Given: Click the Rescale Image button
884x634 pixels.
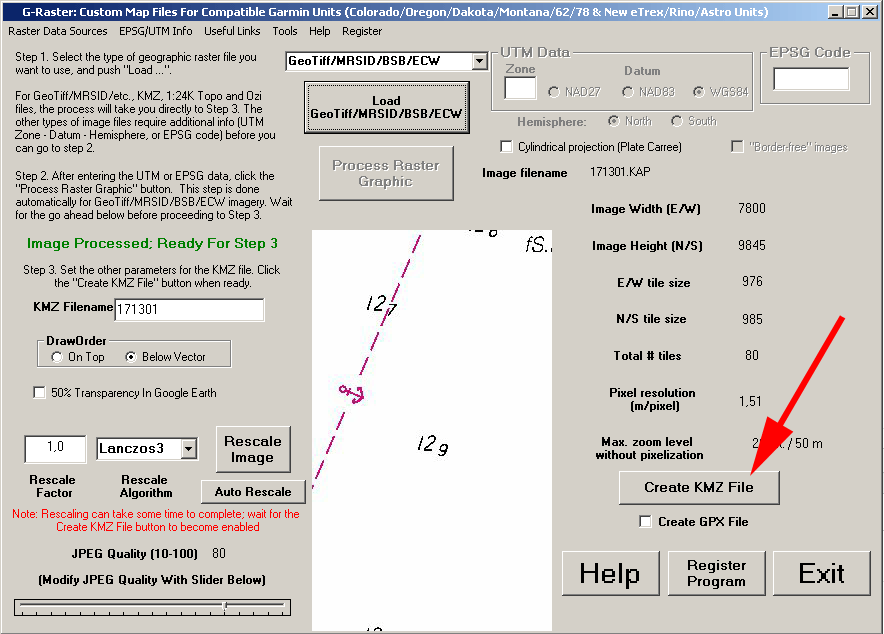Looking at the screenshot, I should point(252,449).
